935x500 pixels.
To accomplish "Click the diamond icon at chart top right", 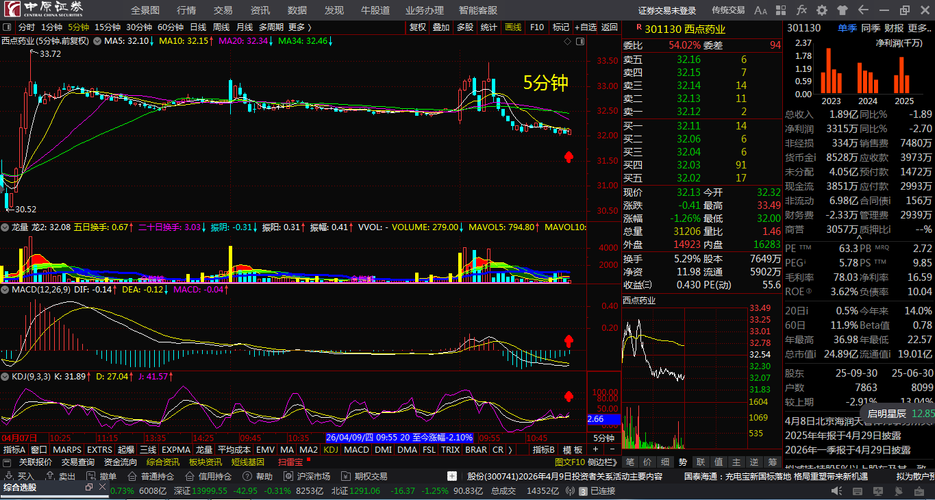I will point(566,41).
